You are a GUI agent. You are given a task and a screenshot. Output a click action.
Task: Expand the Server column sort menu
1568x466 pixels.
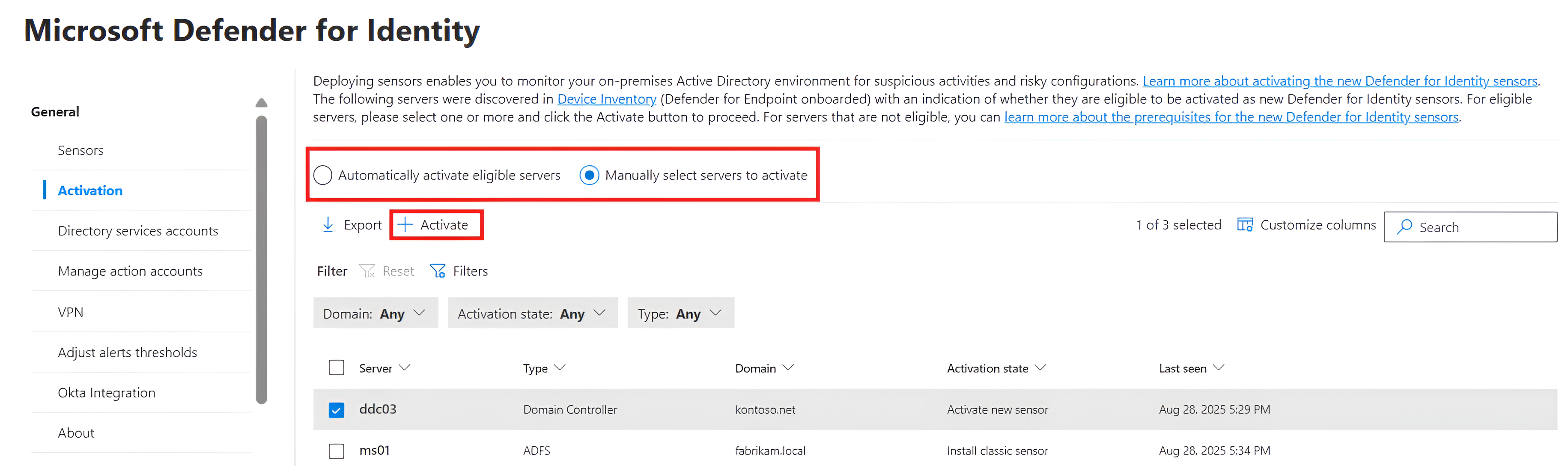[x=404, y=367]
